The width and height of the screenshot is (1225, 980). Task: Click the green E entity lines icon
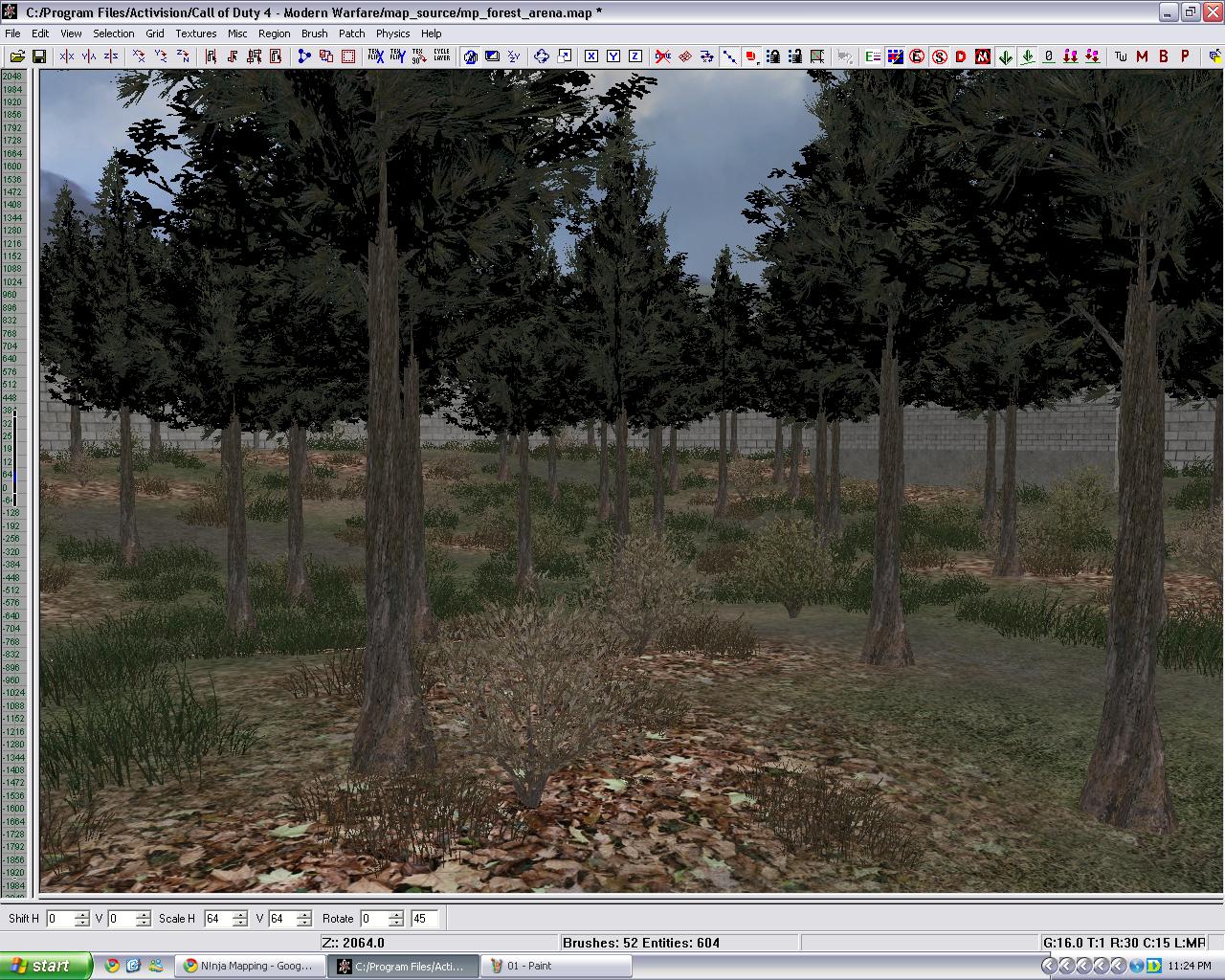tap(873, 56)
